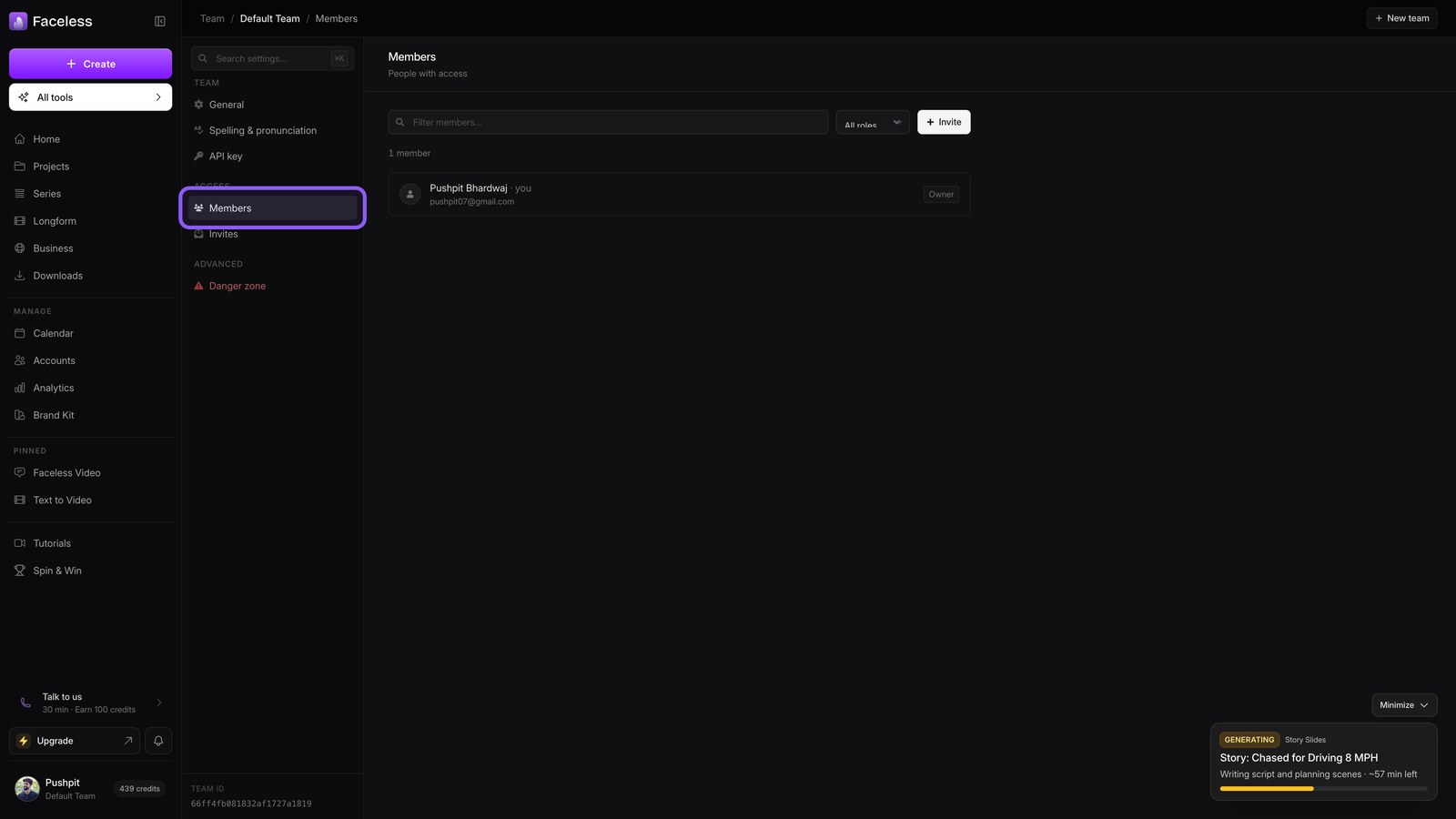Viewport: 1456px width, 819px height.
Task: Click the 439 credits badge
Action: (x=139, y=789)
